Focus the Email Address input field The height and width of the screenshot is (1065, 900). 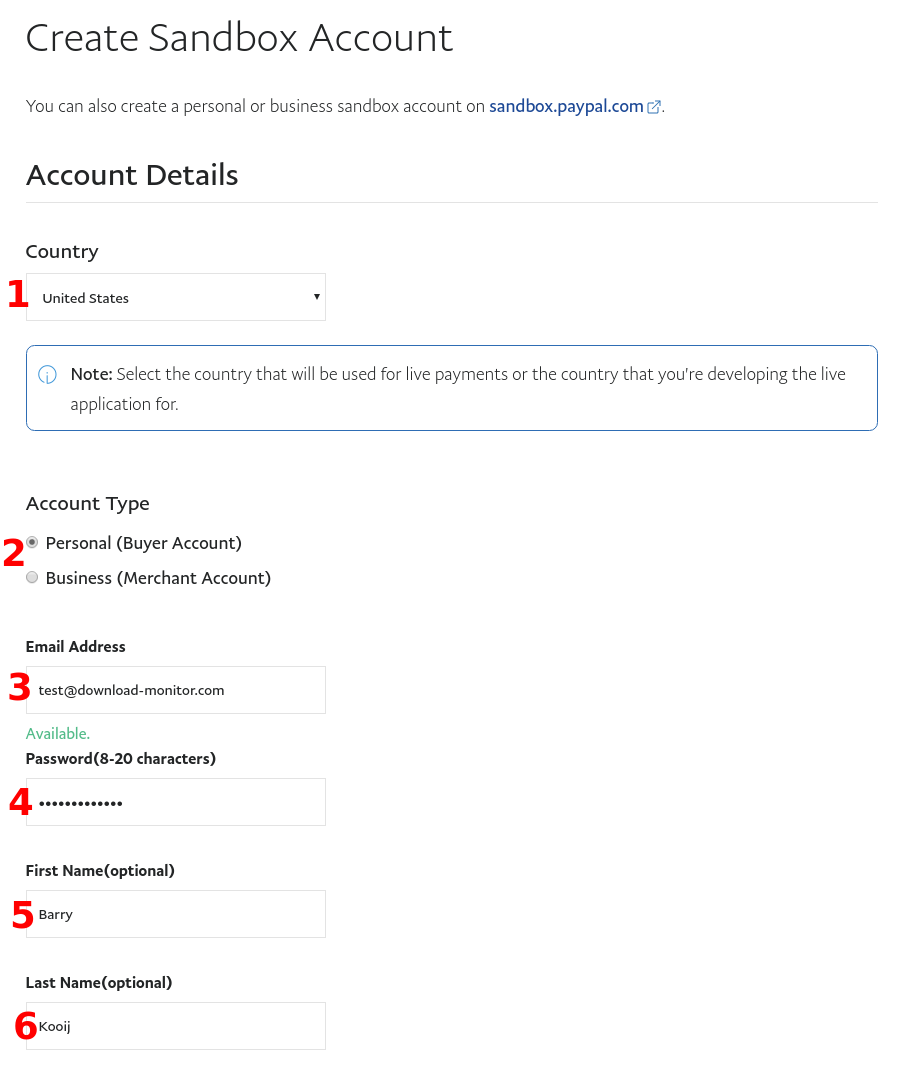click(x=175, y=690)
